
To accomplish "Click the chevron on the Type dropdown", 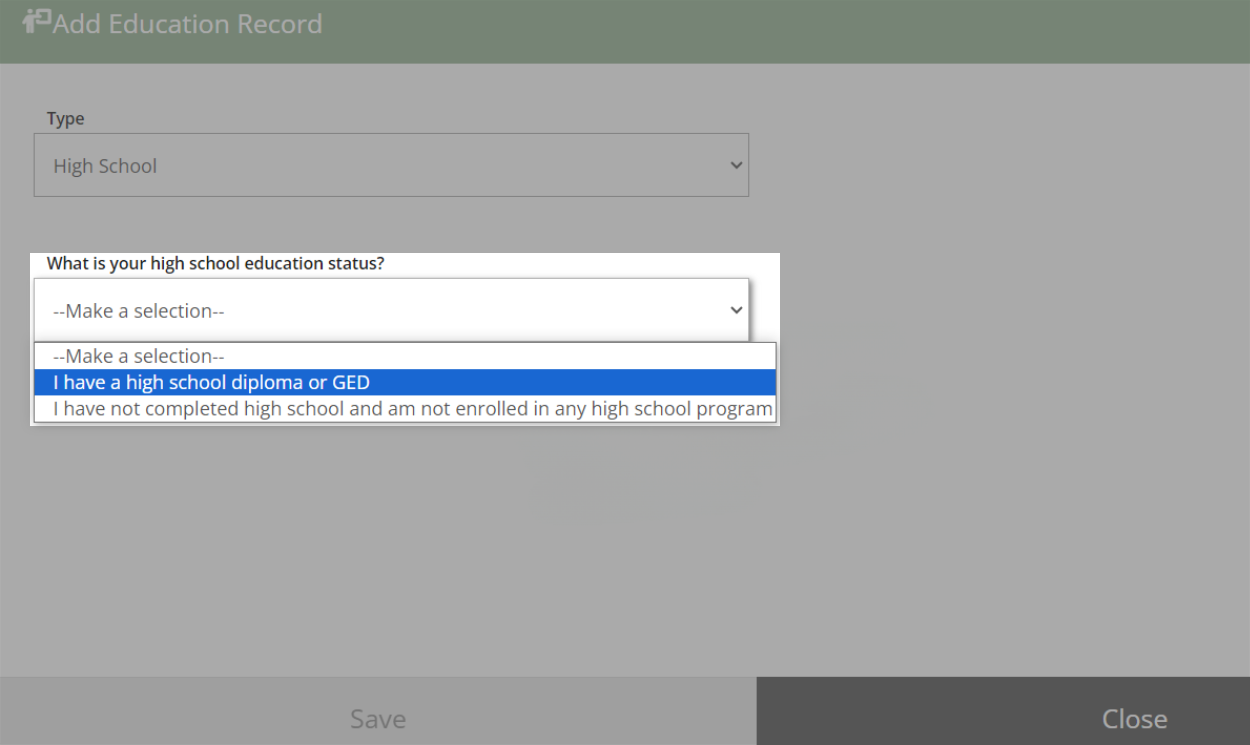I will tap(736, 165).
